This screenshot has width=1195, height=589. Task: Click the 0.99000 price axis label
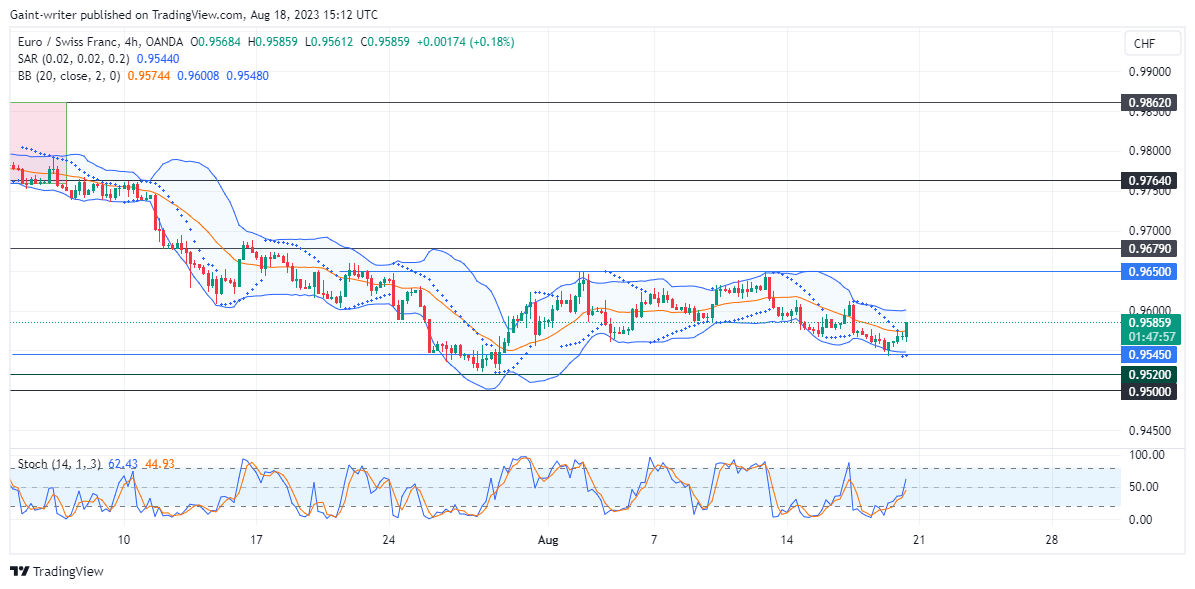pos(1148,72)
